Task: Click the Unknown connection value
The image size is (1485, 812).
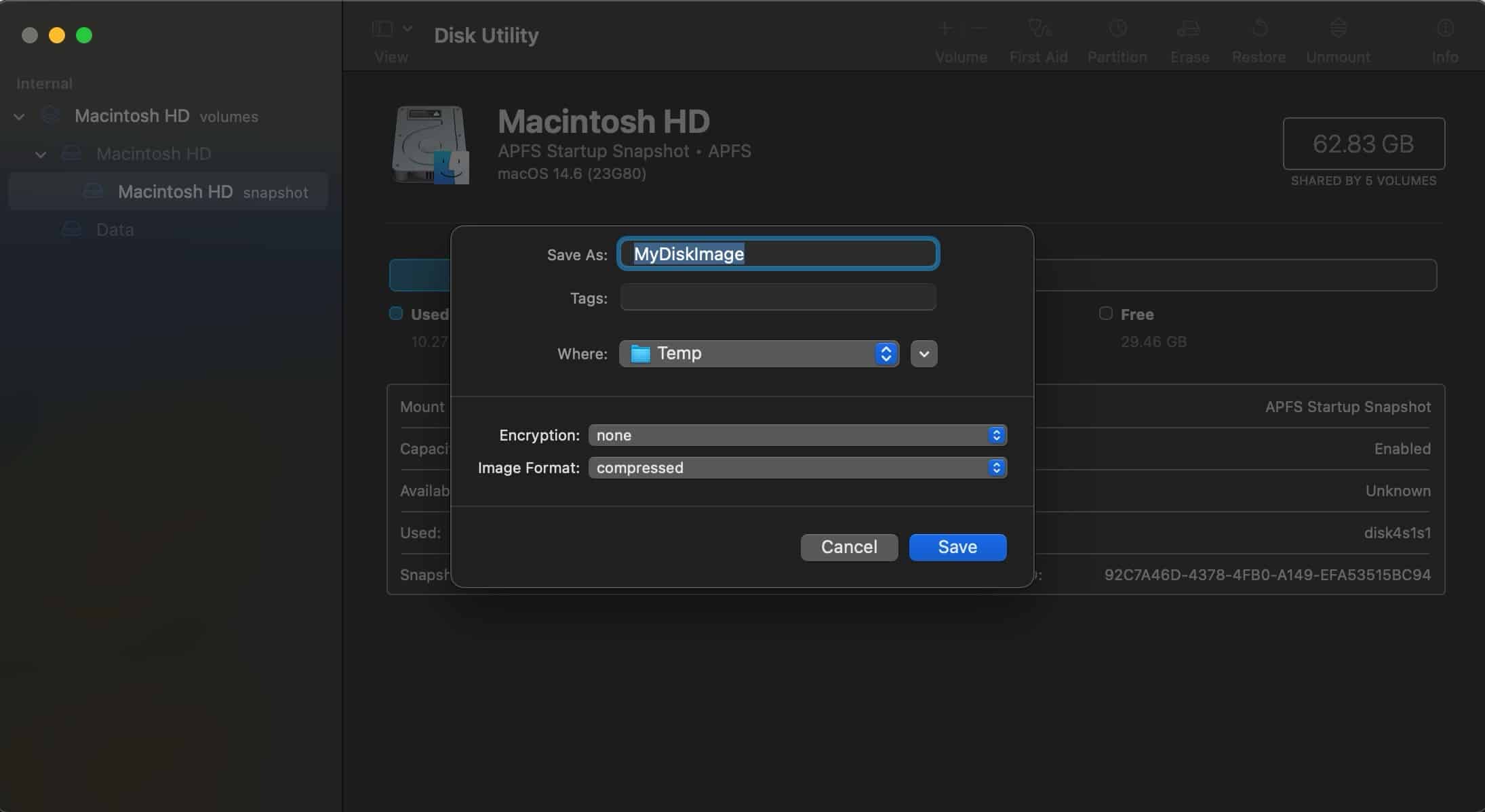Action: click(1398, 491)
